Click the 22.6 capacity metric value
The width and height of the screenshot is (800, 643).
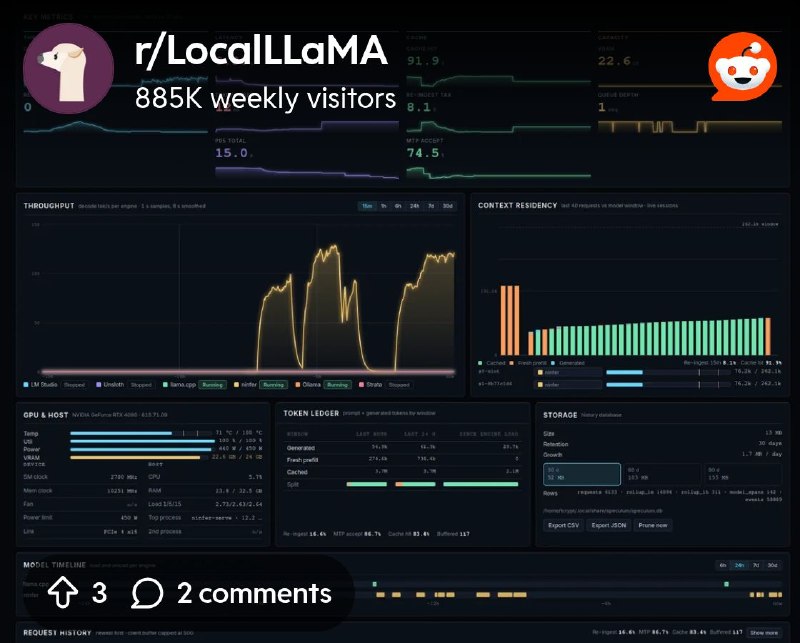(x=614, y=61)
